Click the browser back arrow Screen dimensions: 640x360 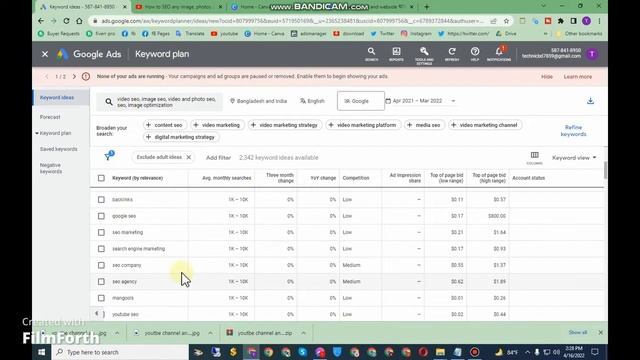[41, 21]
